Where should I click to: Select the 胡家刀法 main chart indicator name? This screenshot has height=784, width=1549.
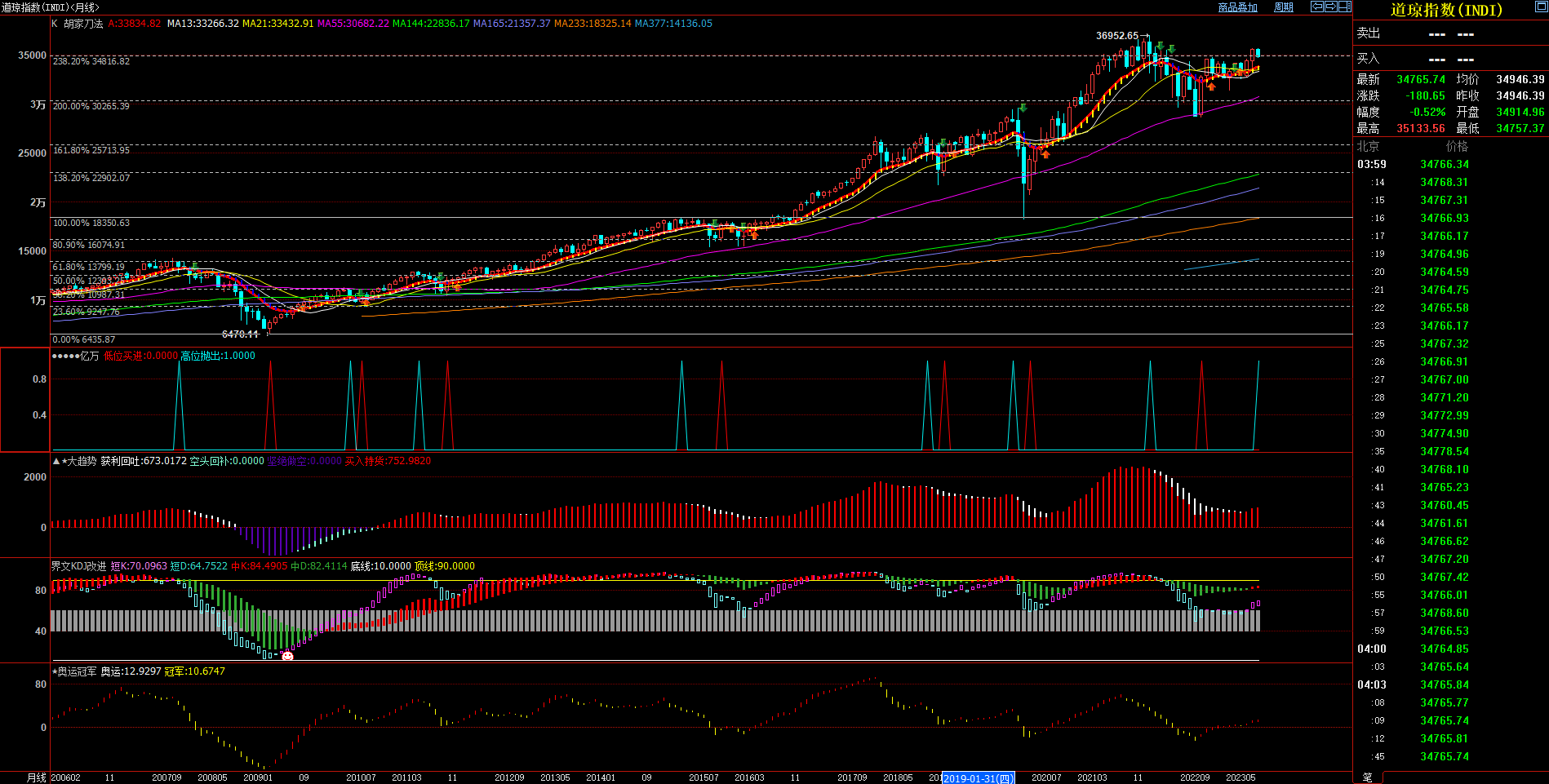[83, 24]
